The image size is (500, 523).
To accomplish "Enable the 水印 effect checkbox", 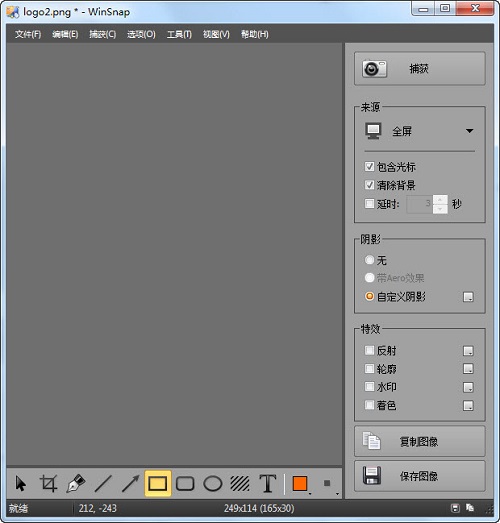I will coord(369,387).
